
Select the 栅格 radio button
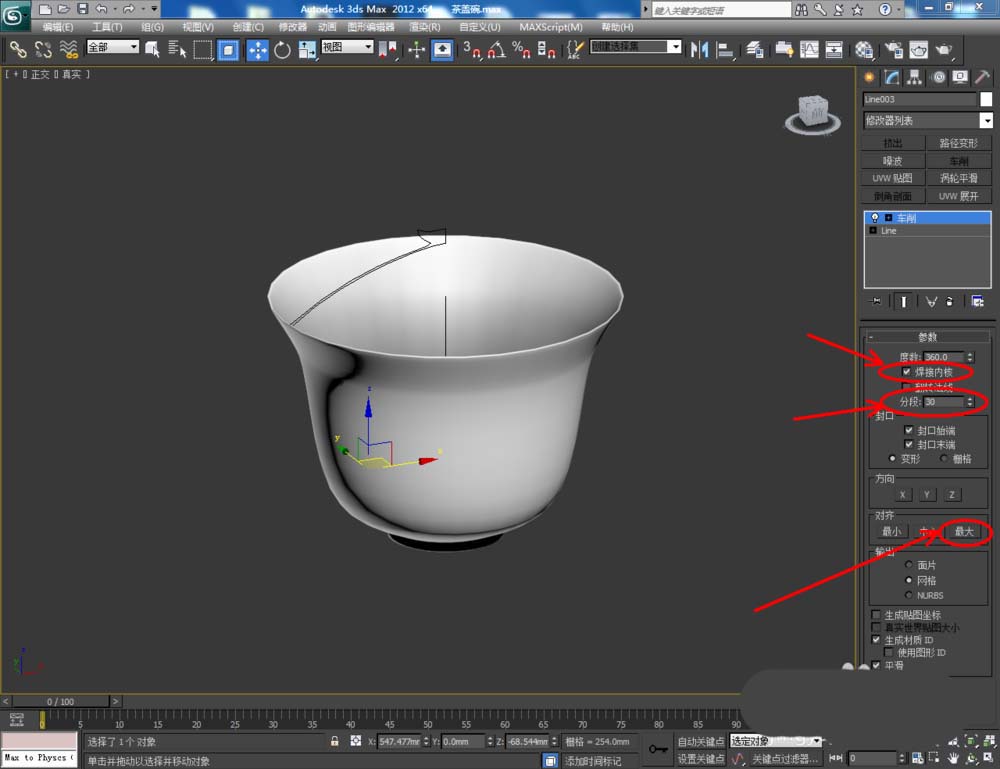click(x=943, y=458)
